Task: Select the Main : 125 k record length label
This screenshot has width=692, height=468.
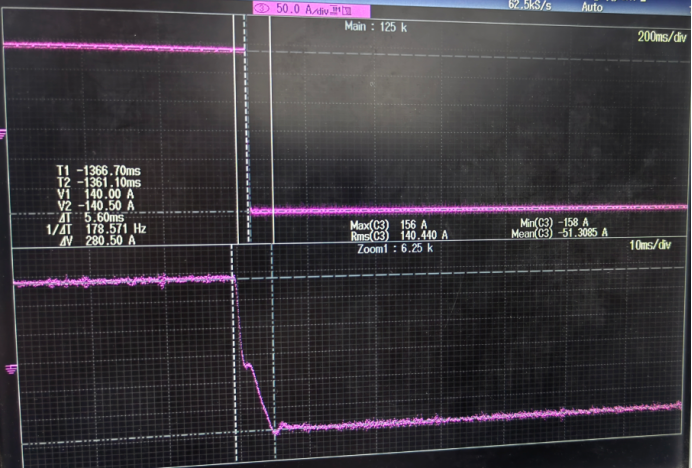Action: [375, 27]
